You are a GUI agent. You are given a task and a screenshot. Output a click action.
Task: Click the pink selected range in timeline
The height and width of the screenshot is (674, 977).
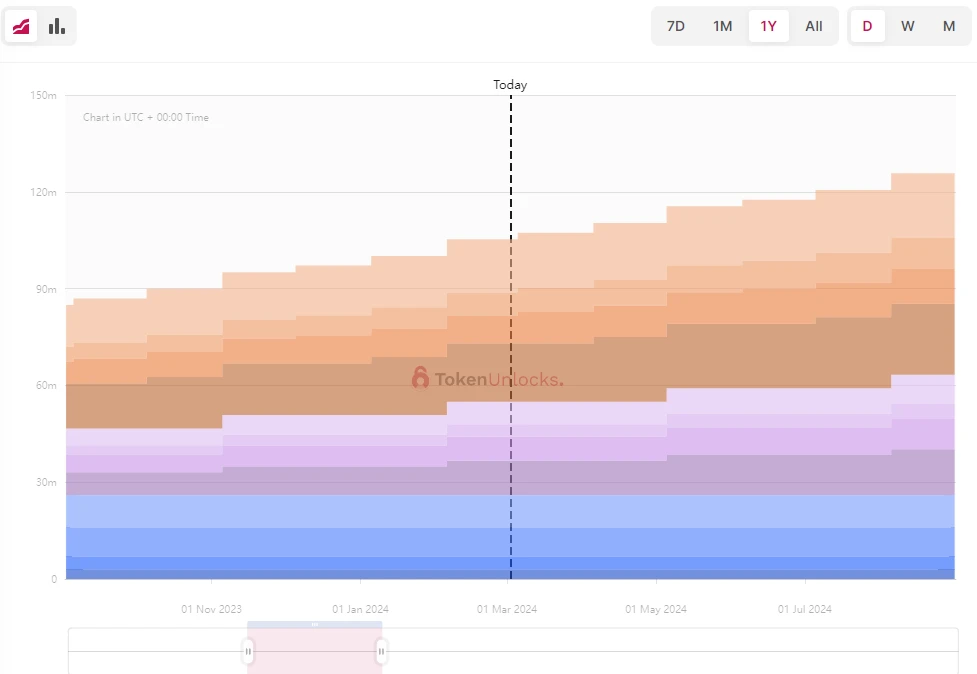pyautogui.click(x=314, y=655)
